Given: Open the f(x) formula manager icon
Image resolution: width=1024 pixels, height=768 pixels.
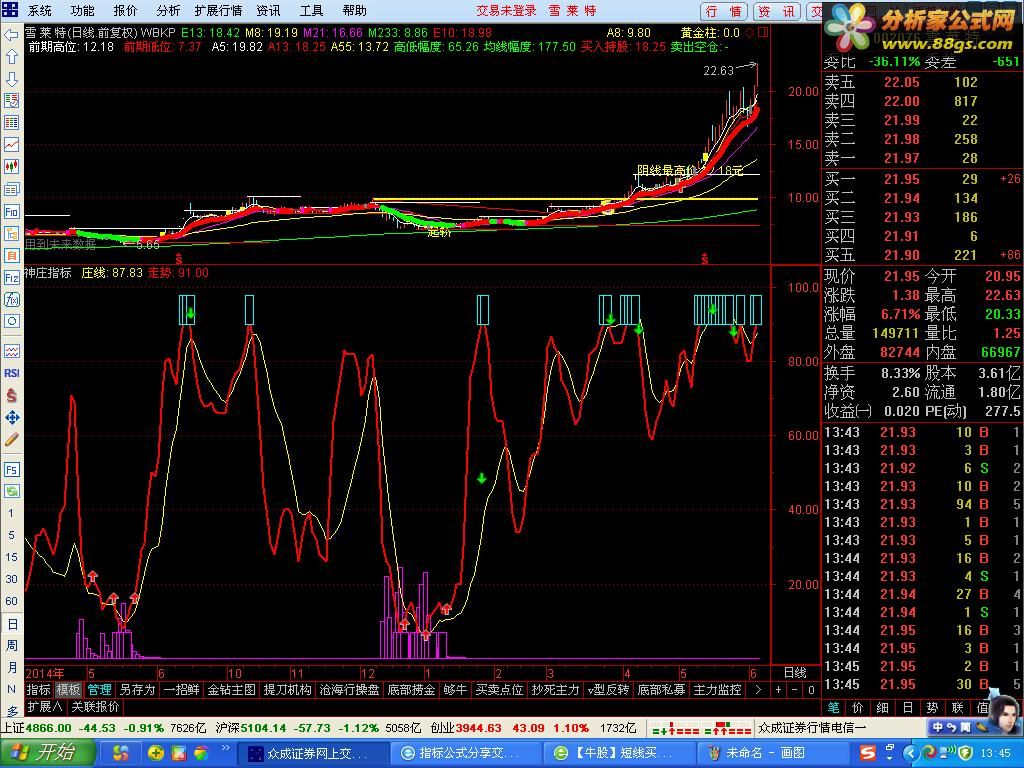Looking at the screenshot, I should (11, 300).
